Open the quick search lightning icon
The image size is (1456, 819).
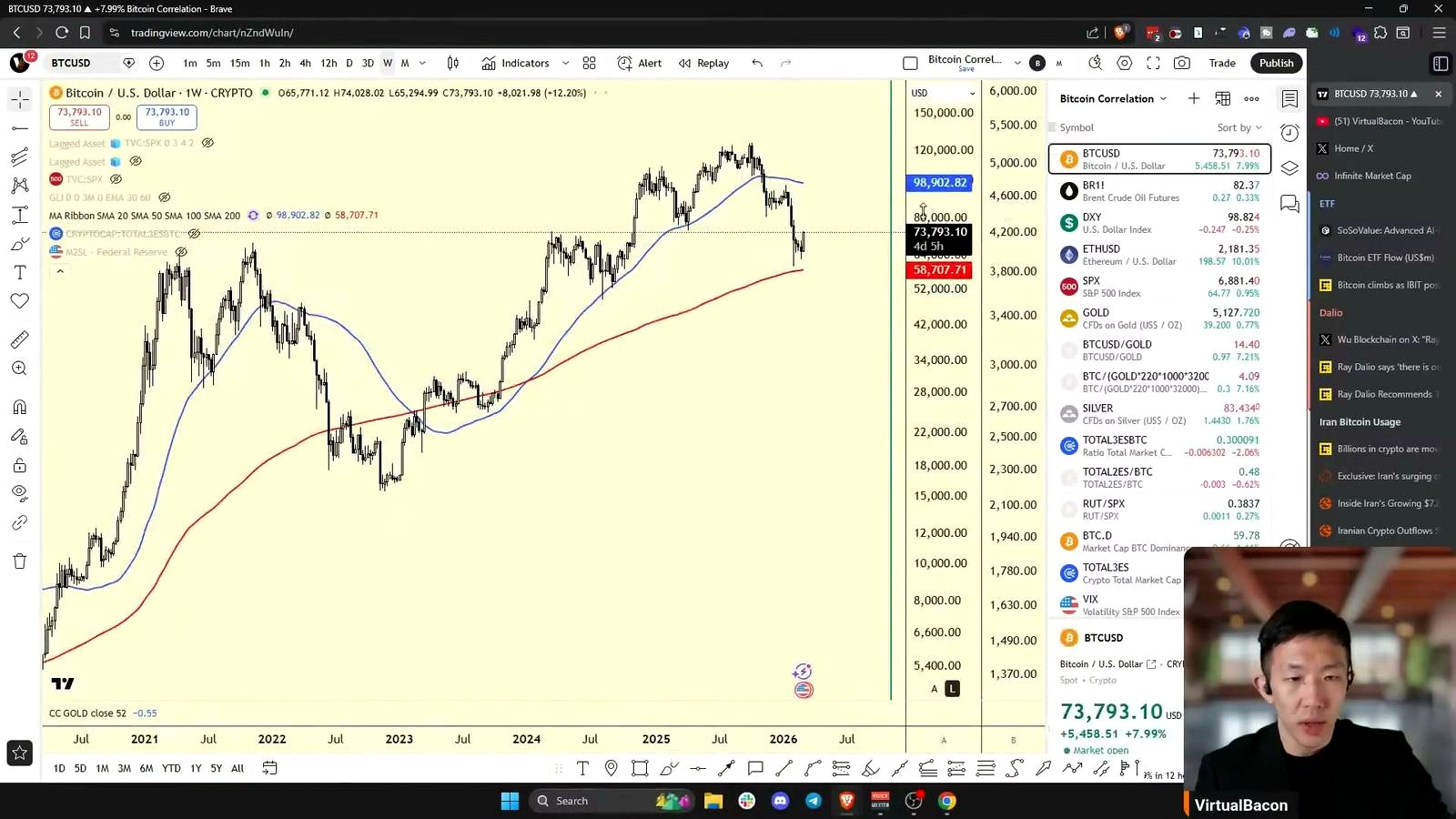point(1096,63)
